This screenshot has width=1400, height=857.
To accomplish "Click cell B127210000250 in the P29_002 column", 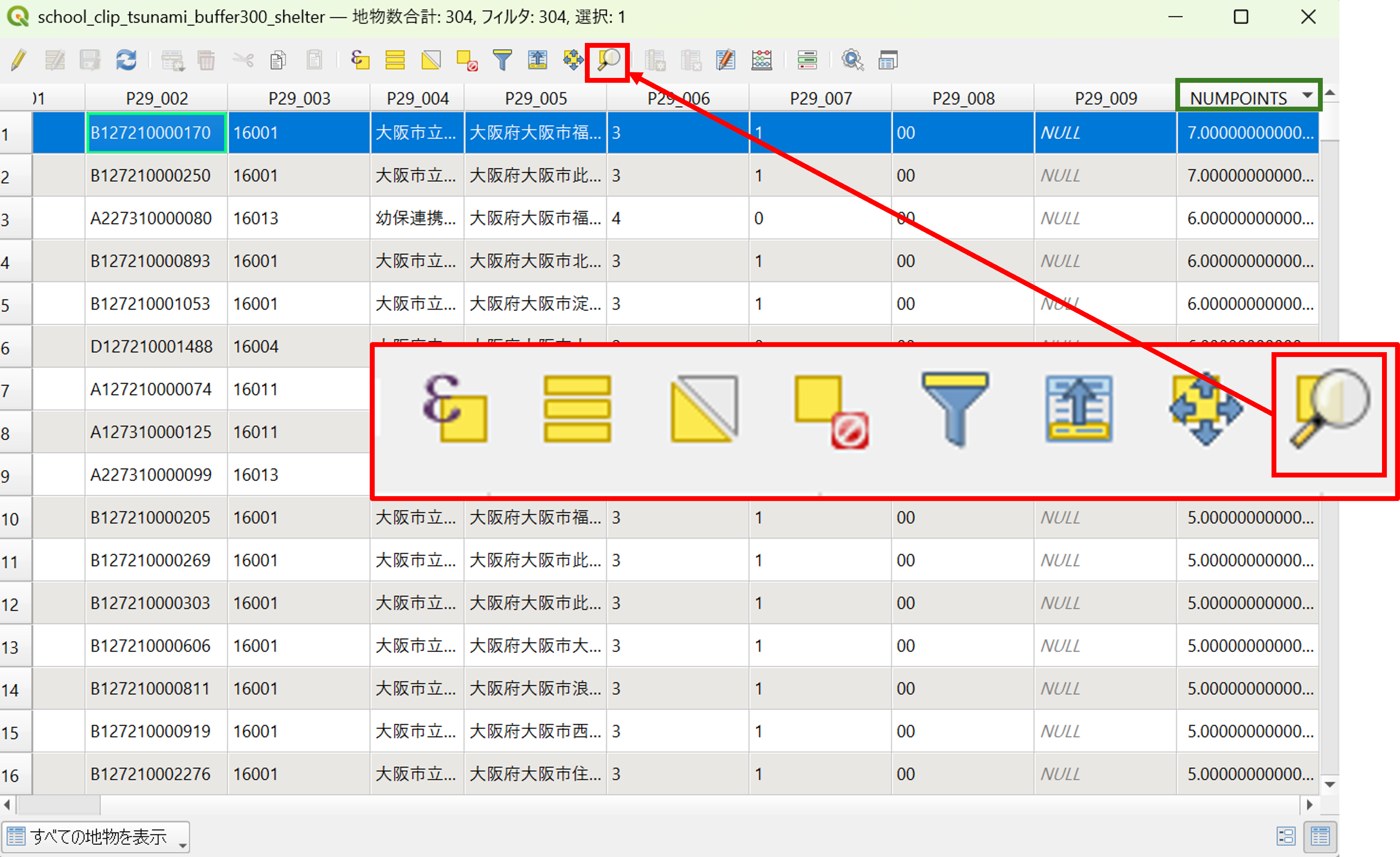I will point(151,176).
